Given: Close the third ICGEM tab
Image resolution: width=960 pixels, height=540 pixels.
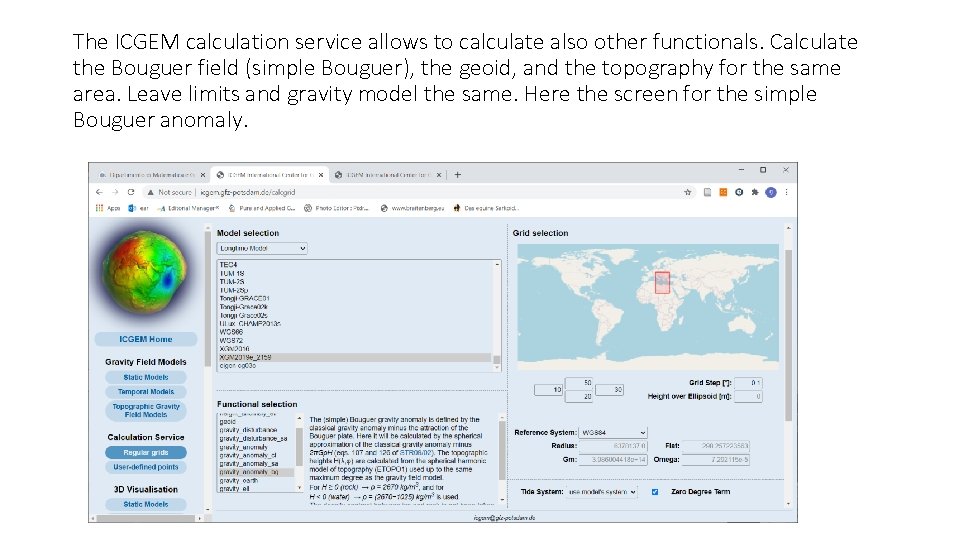Looking at the screenshot, I should (438, 175).
